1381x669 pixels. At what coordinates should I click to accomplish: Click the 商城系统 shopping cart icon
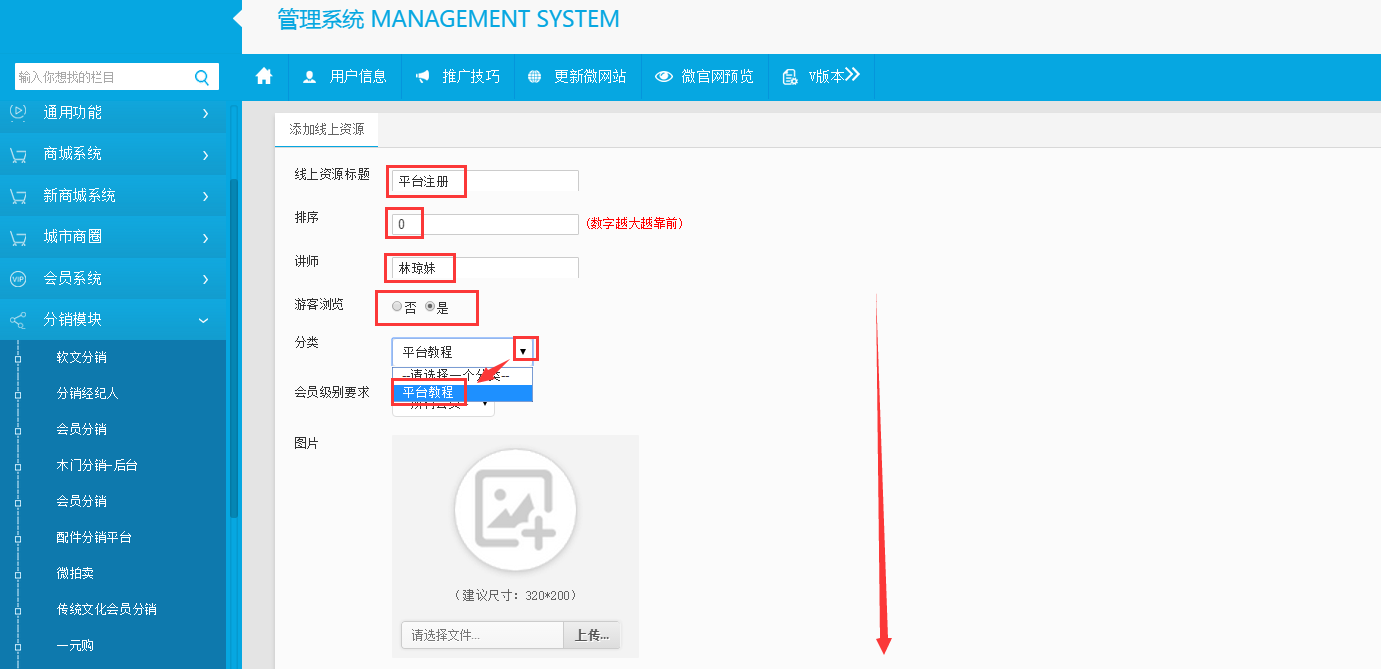tap(18, 155)
